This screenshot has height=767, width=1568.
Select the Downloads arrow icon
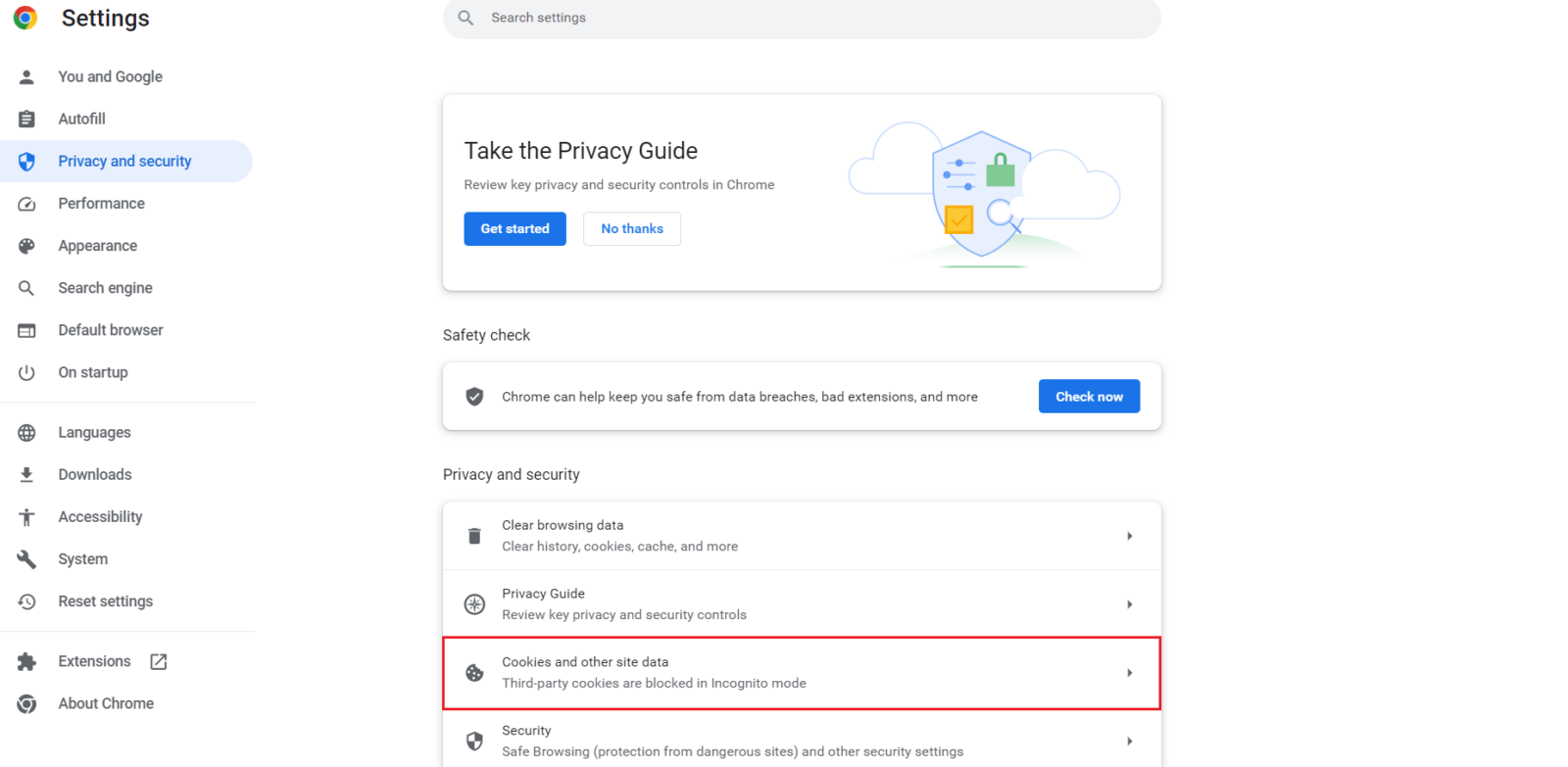[x=26, y=474]
